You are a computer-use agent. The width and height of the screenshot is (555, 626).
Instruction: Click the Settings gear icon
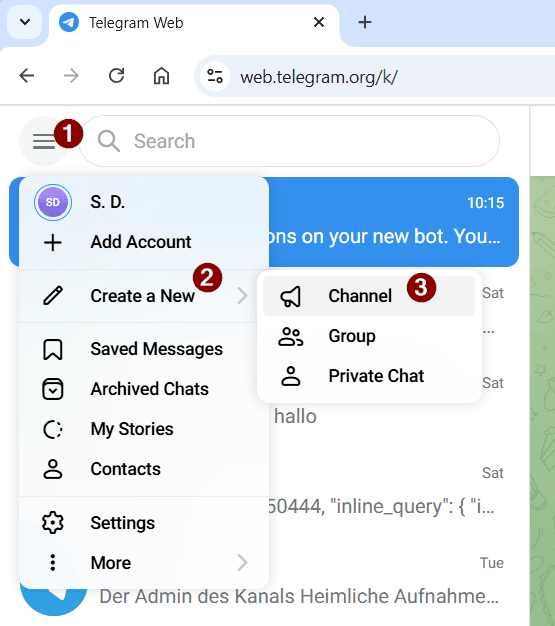(53, 523)
